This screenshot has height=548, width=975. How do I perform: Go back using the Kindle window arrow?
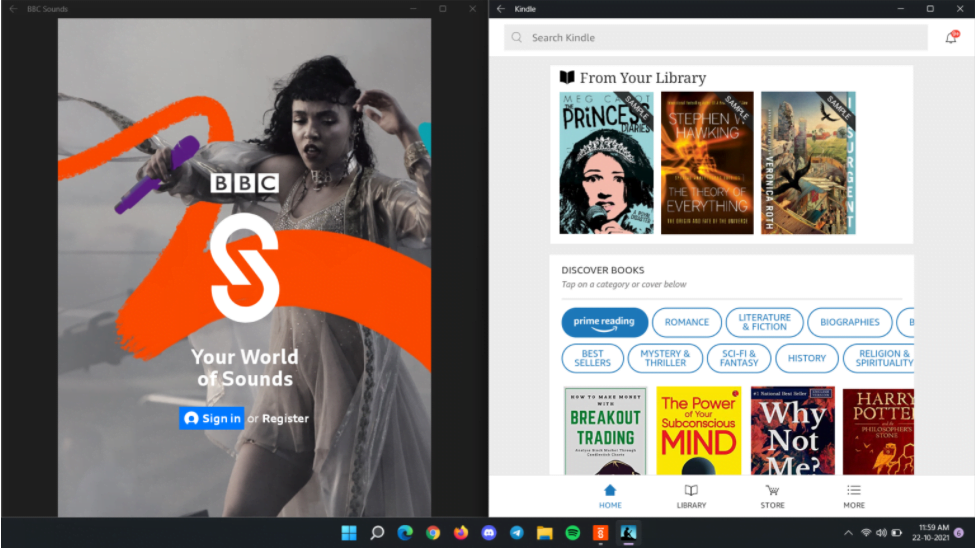pos(501,9)
